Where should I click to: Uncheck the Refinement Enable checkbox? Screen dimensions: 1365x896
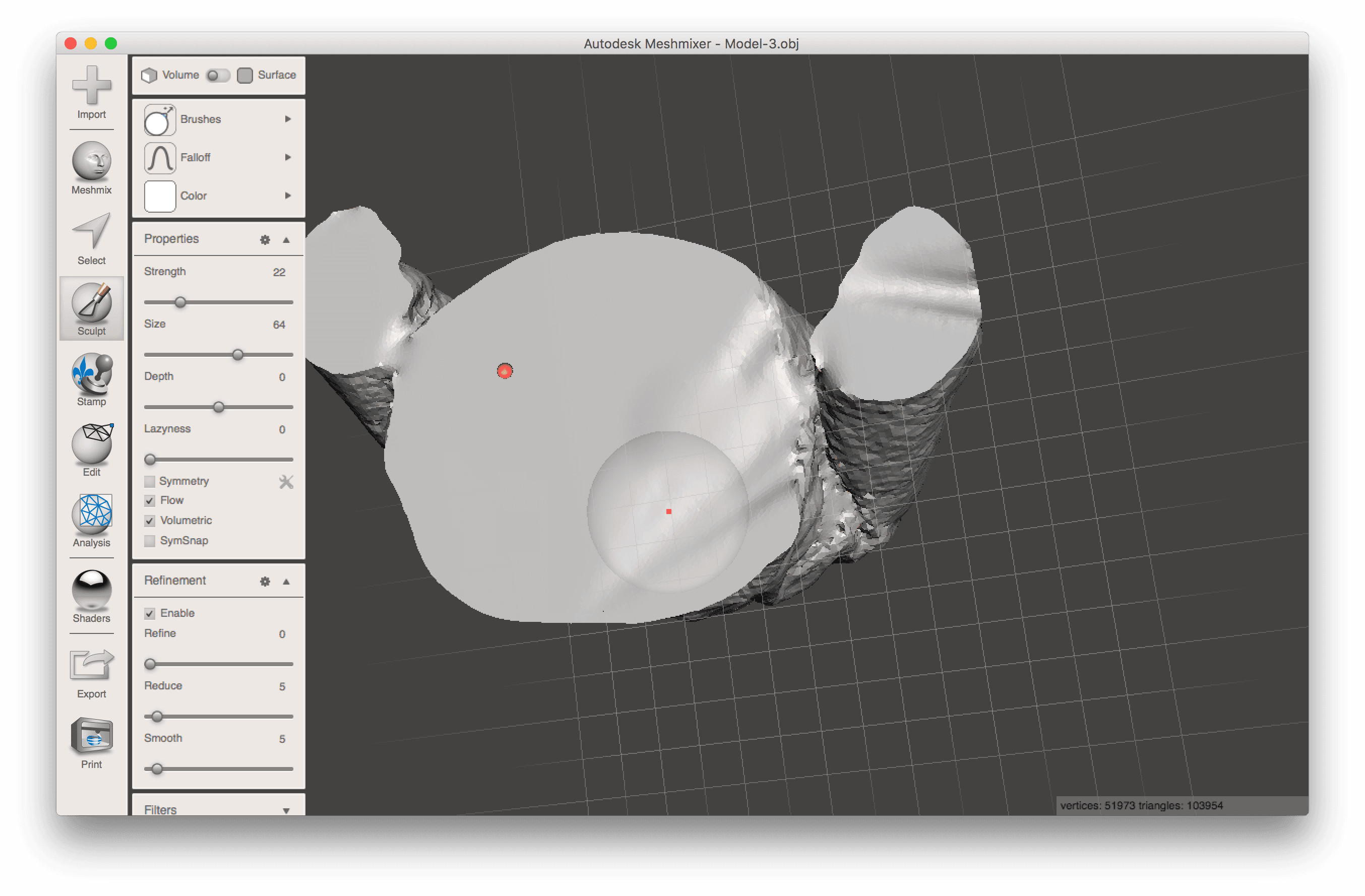[x=150, y=614]
